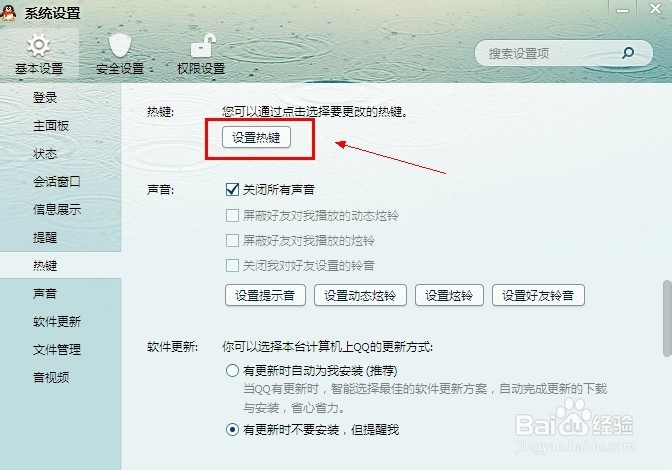Uncheck 关闭所有声音 checkbox

(x=232, y=189)
